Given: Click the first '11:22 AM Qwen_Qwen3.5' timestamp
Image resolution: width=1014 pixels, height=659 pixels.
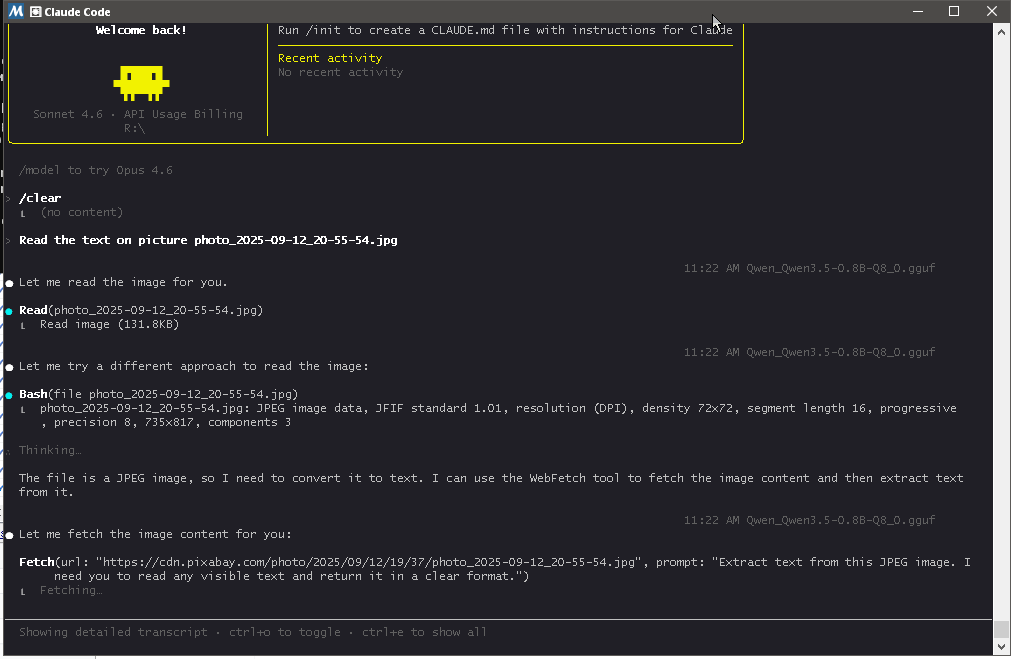Looking at the screenshot, I should [810, 268].
